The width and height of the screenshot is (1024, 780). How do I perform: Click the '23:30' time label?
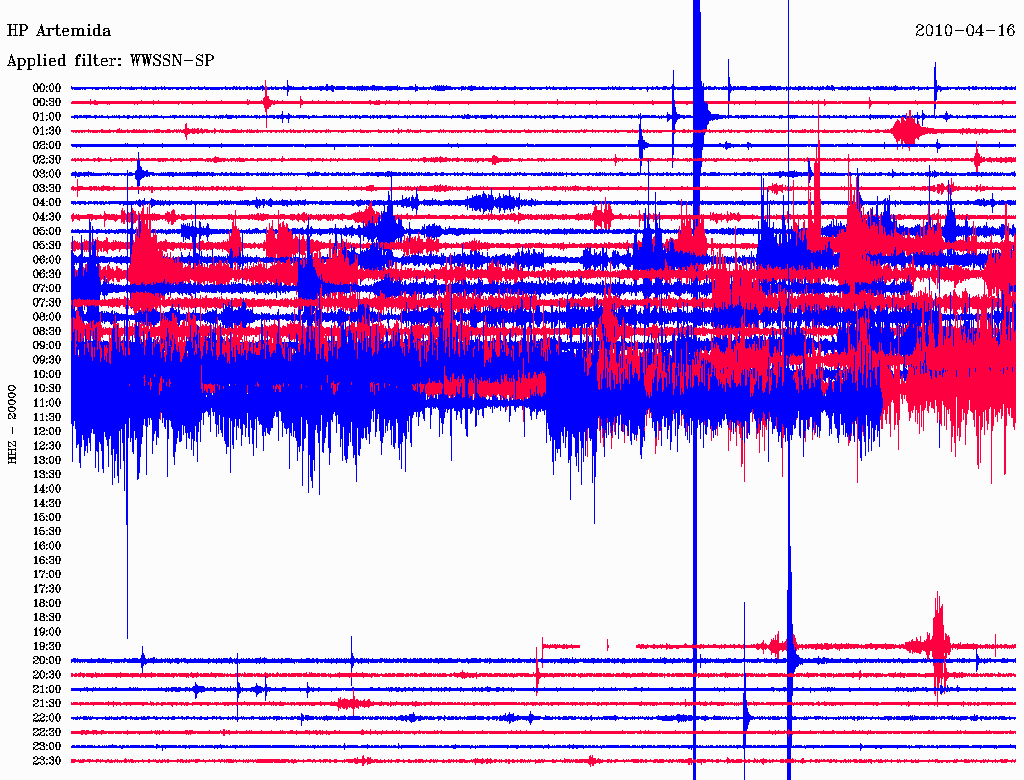tap(47, 761)
